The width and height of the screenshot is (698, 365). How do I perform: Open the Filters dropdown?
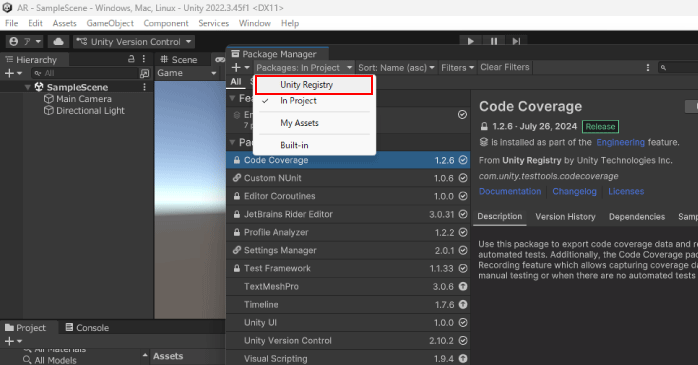point(457,68)
